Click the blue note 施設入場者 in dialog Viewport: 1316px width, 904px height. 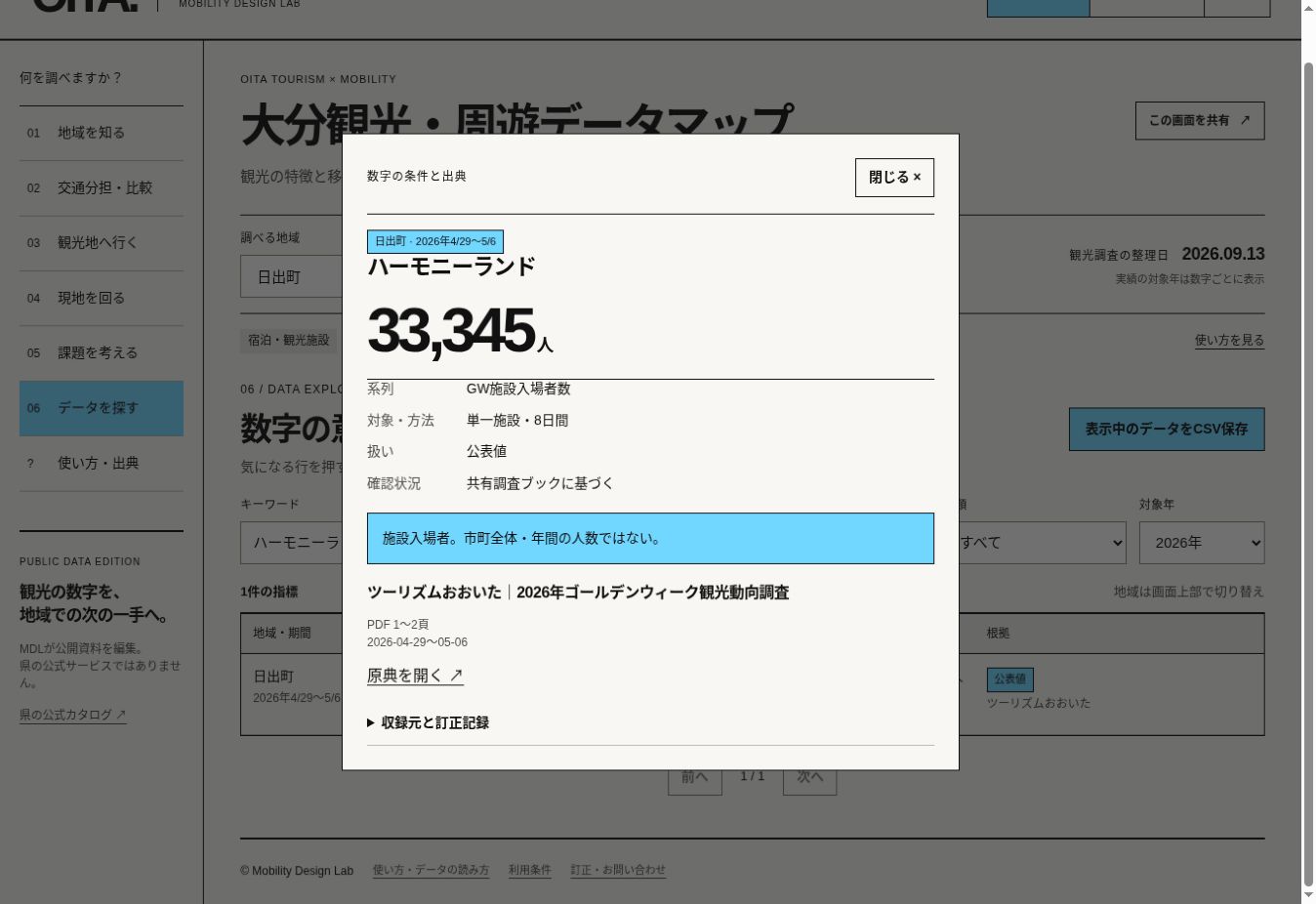pos(650,539)
